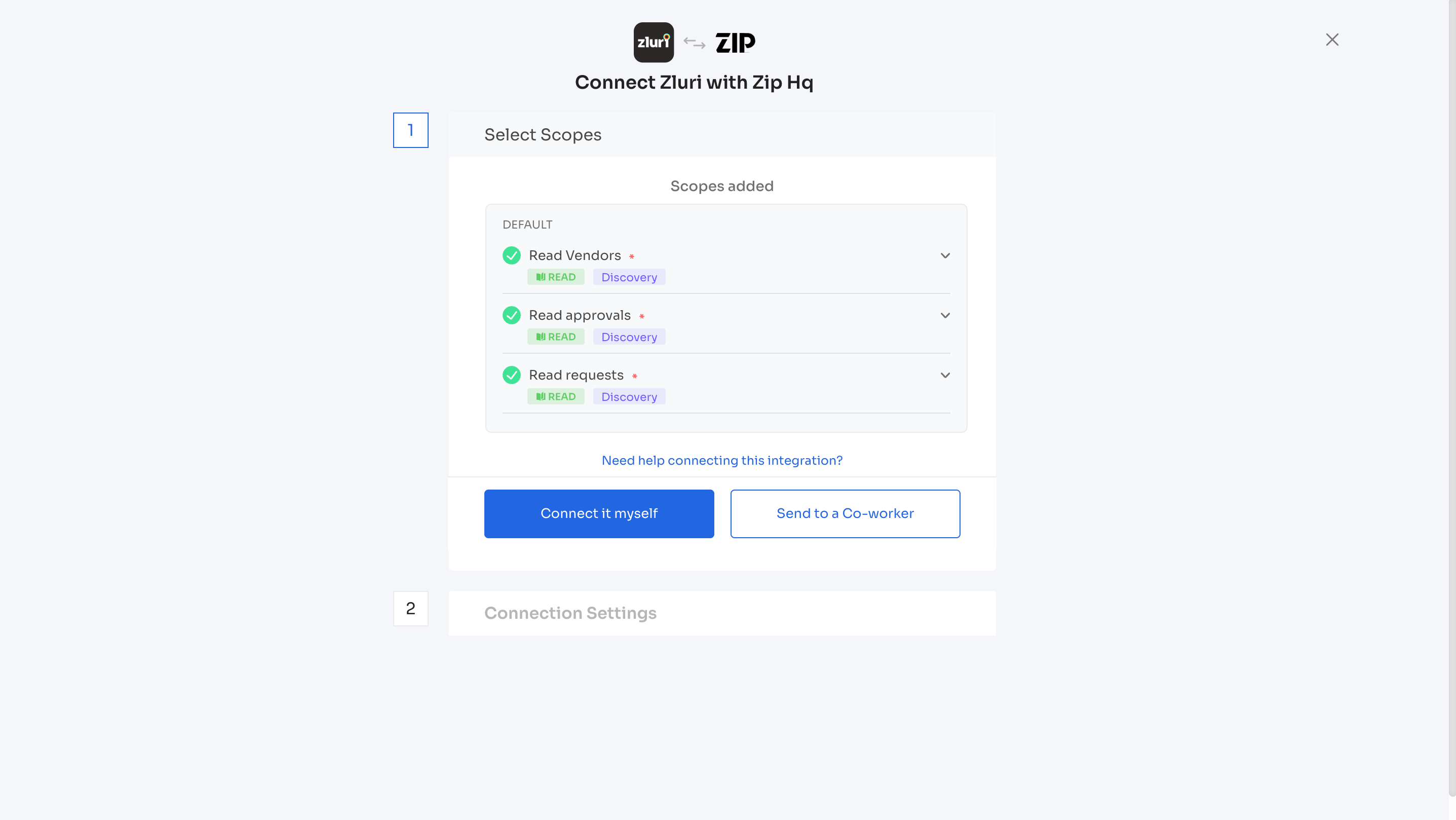Expand the Read approvals scope details
Image resolution: width=1456 pixels, height=820 pixels.
(x=946, y=315)
